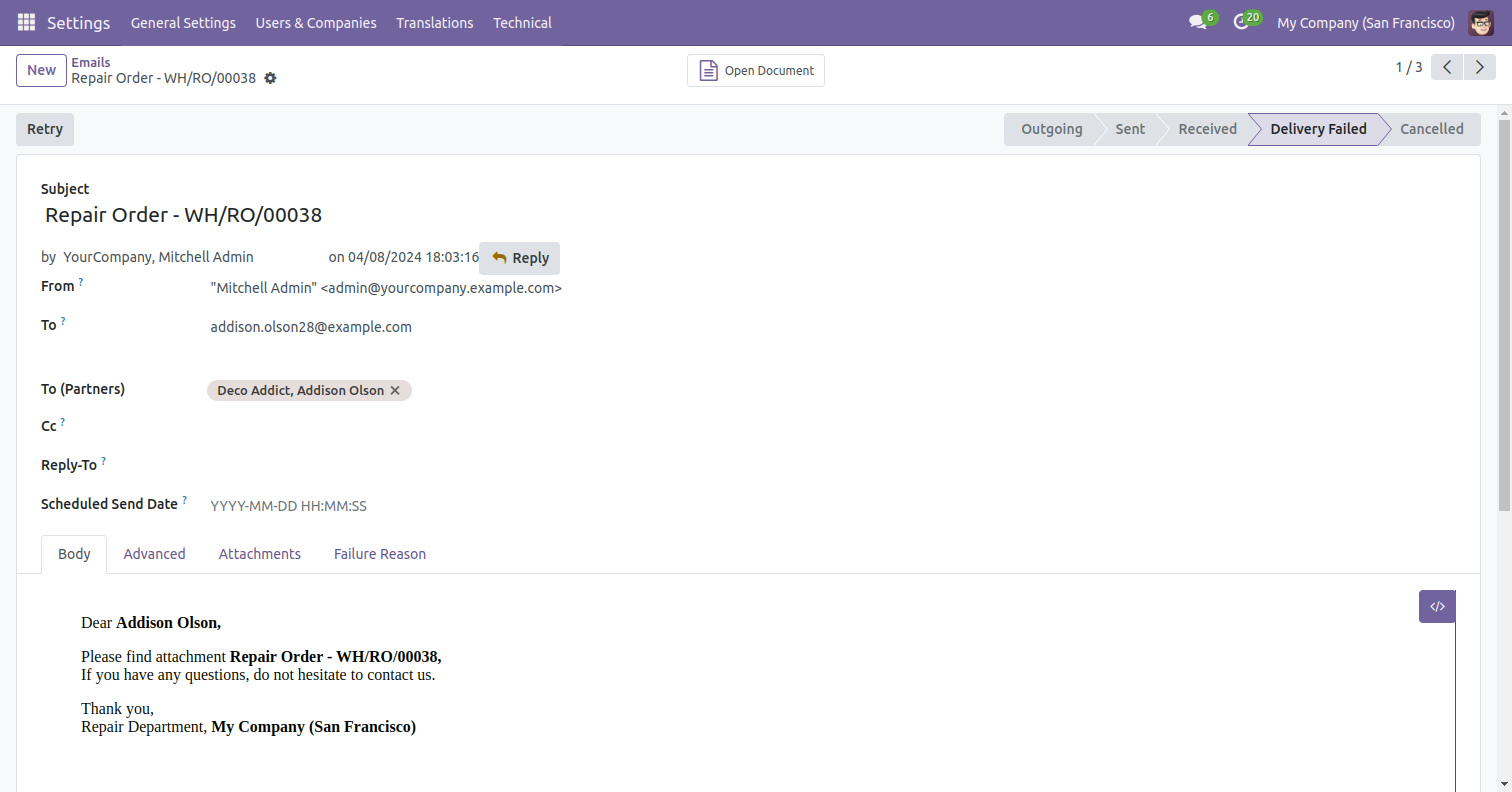Select the Delivery Failed status
Viewport: 1512px width, 792px height.
tap(1318, 129)
